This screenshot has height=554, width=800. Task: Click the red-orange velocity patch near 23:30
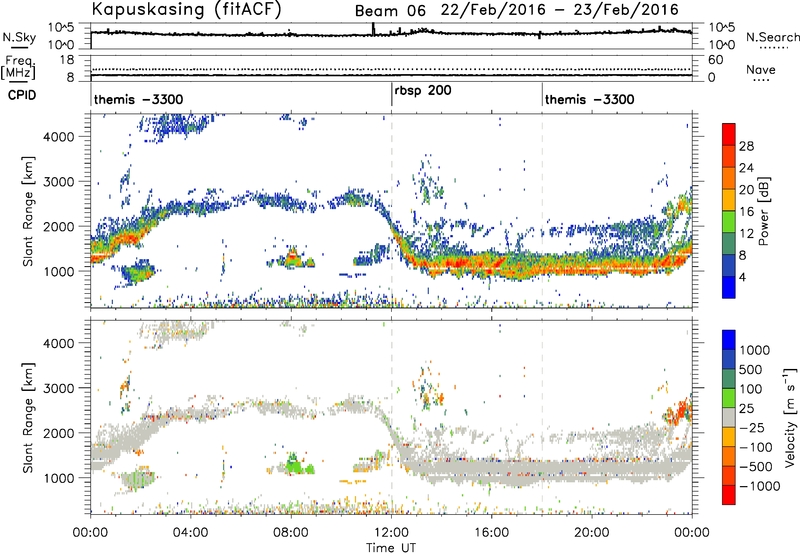tap(679, 411)
